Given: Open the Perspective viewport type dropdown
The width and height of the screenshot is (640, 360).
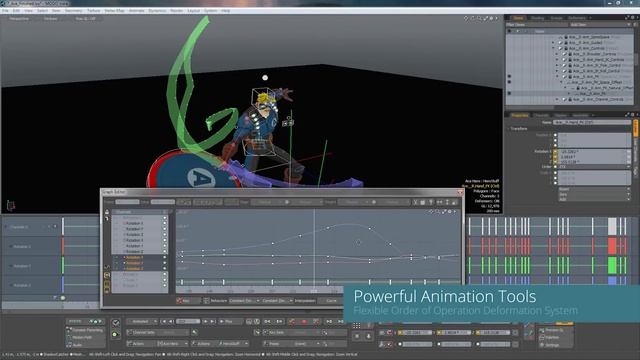Looking at the screenshot, I should coord(19,19).
